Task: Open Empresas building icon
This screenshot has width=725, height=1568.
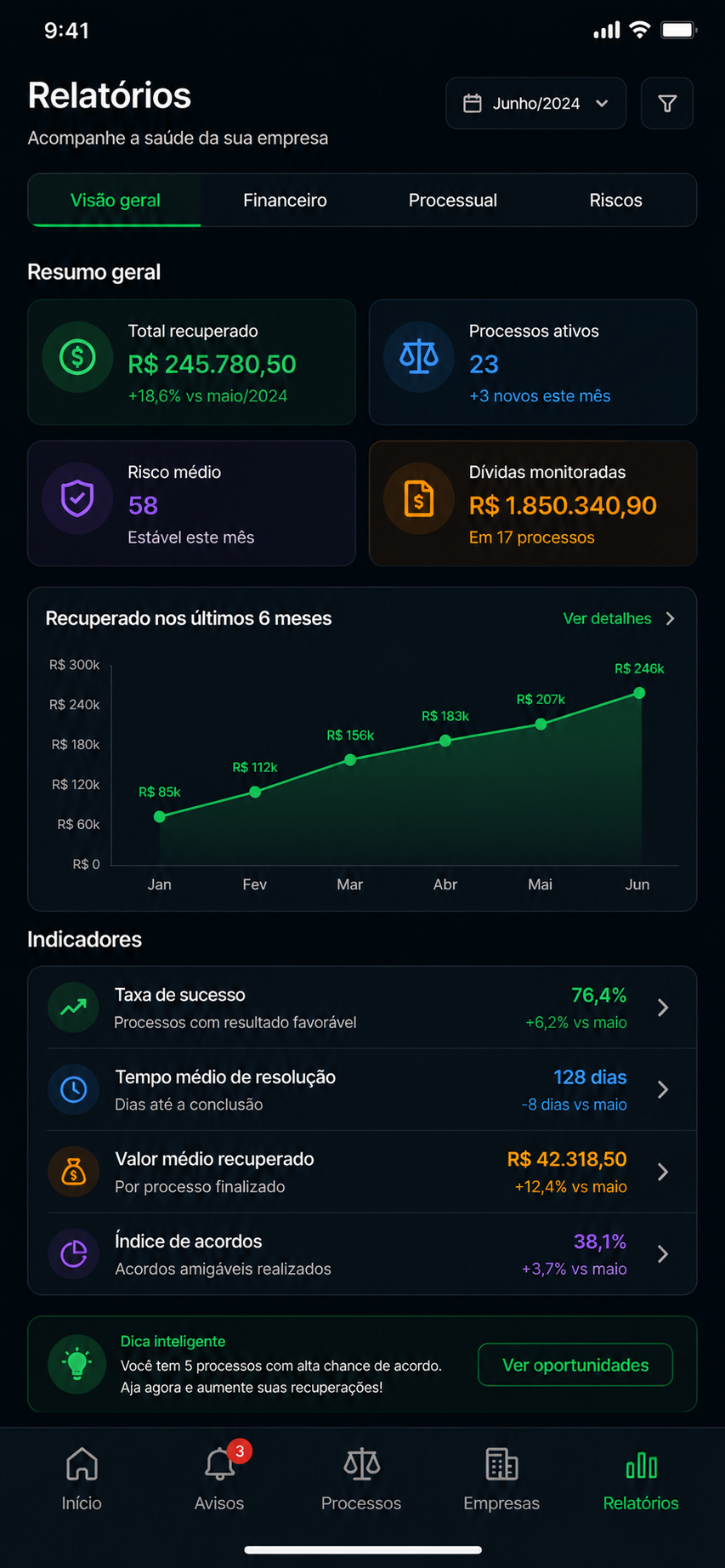Action: point(501,1464)
